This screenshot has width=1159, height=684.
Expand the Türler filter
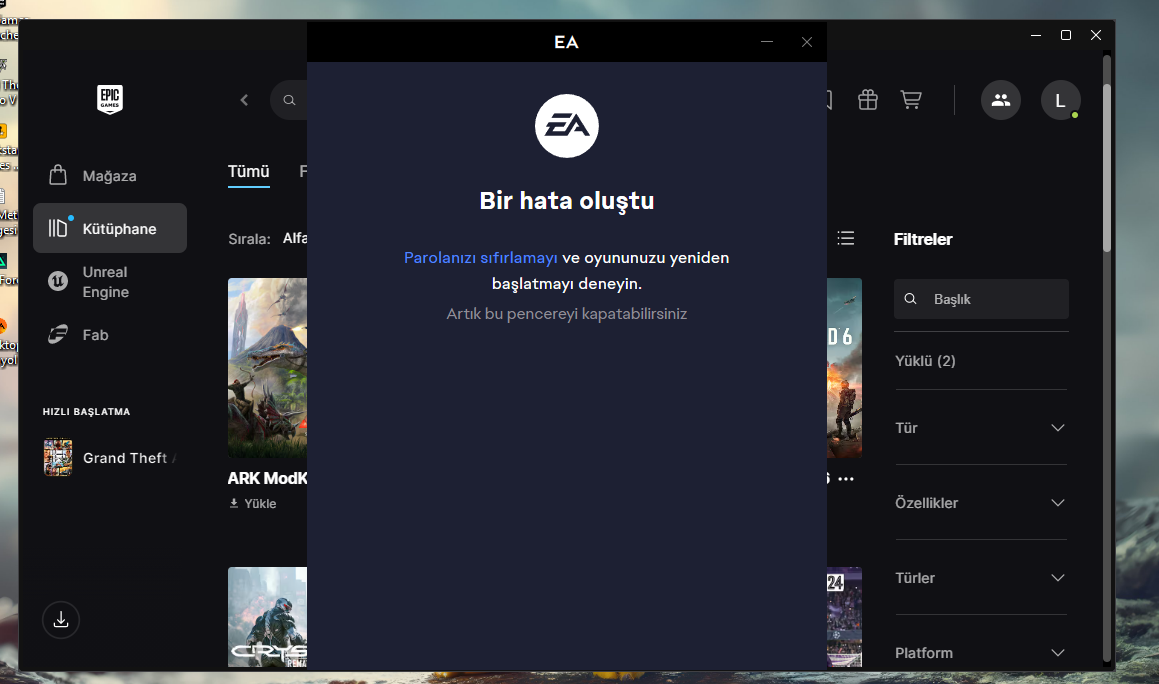pos(980,578)
